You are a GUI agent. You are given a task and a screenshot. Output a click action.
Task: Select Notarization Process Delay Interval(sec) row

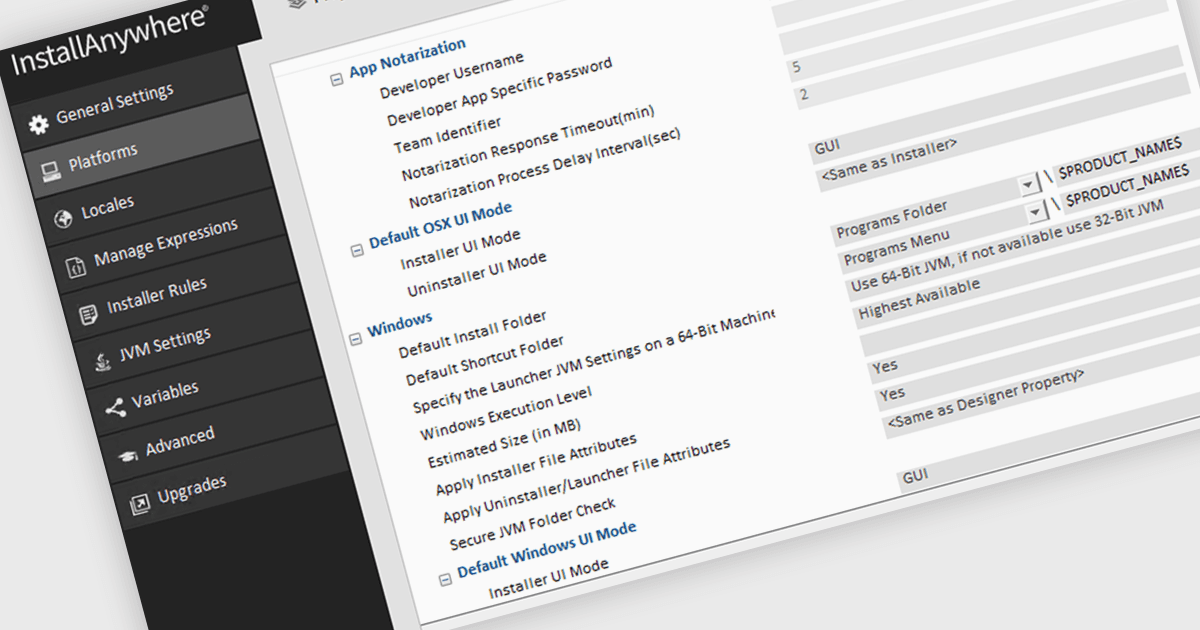click(544, 166)
